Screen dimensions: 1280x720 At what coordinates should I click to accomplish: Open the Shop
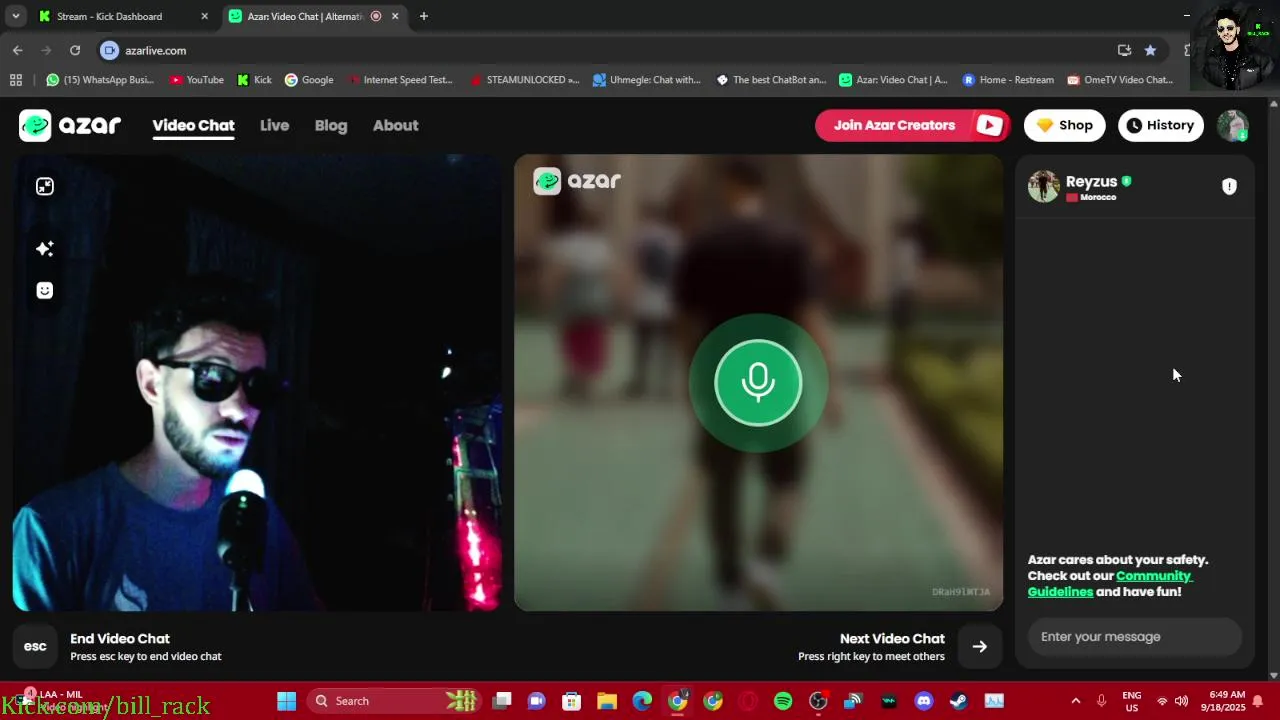[x=1064, y=125]
